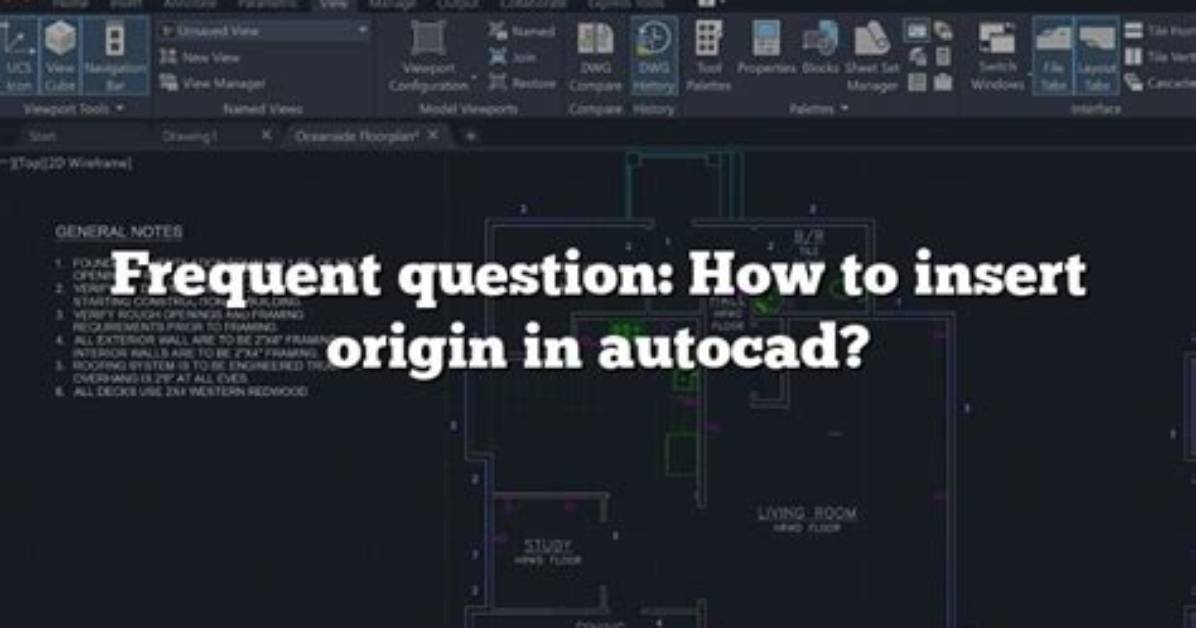
Task: Open the View Manager
Action: (213, 83)
